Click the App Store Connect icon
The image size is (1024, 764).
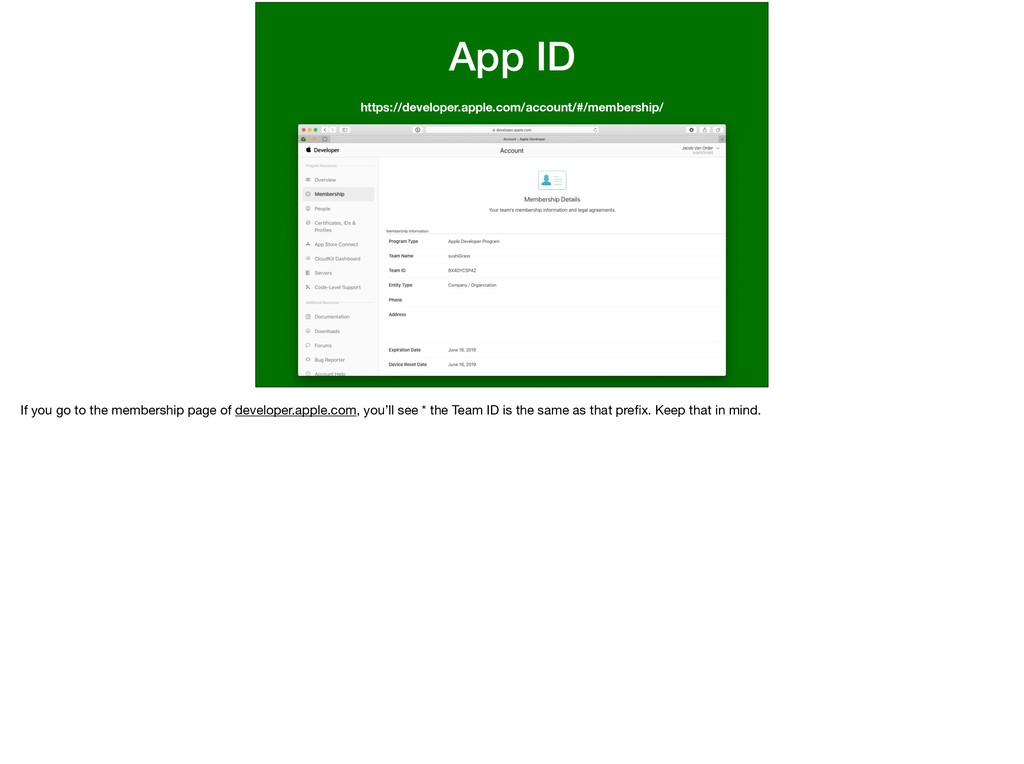[x=308, y=244]
